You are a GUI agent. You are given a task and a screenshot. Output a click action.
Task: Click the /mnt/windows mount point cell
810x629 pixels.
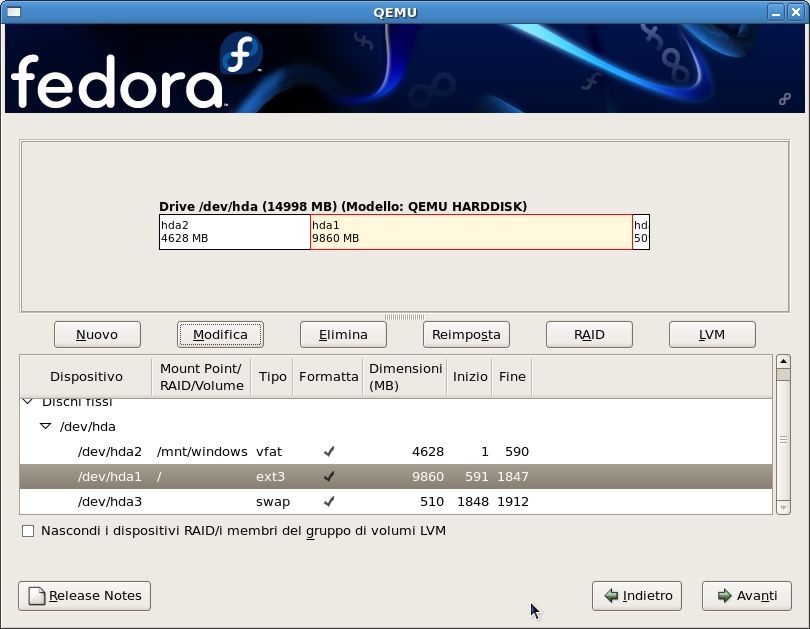pos(202,451)
